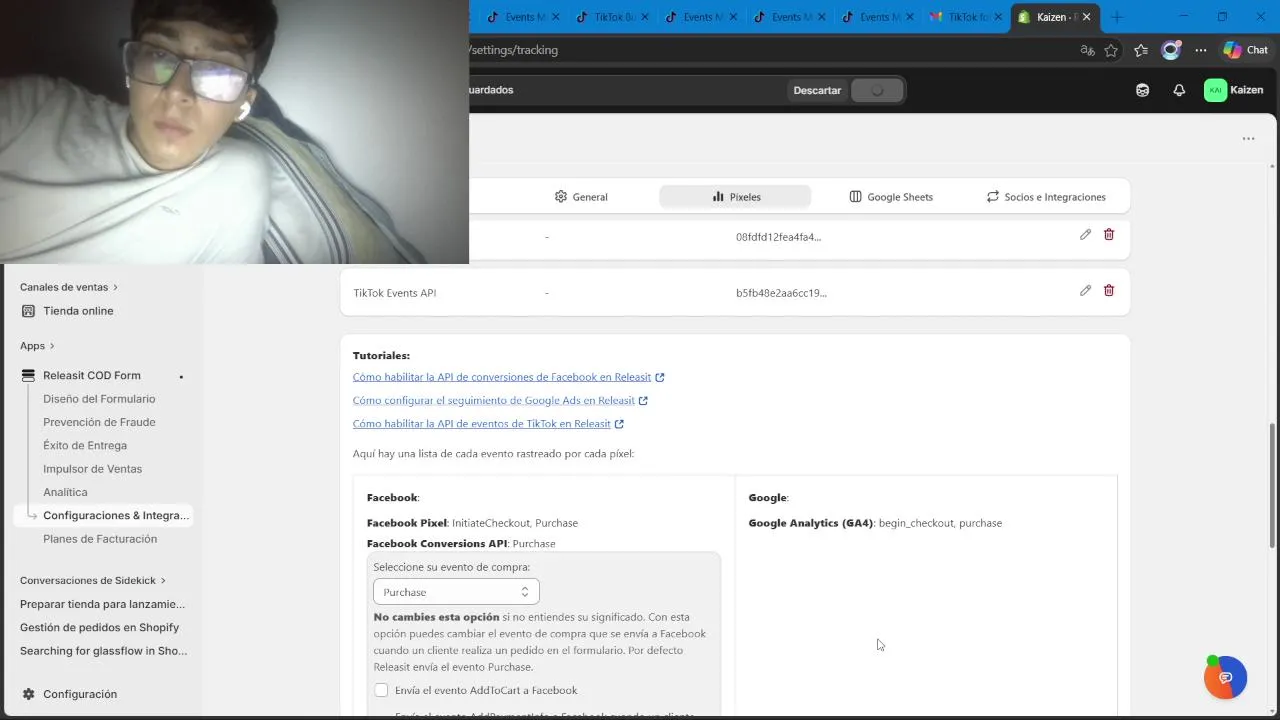Switch to Socios e Integraciones tab
The height and width of the screenshot is (720, 1280).
click(x=1046, y=197)
